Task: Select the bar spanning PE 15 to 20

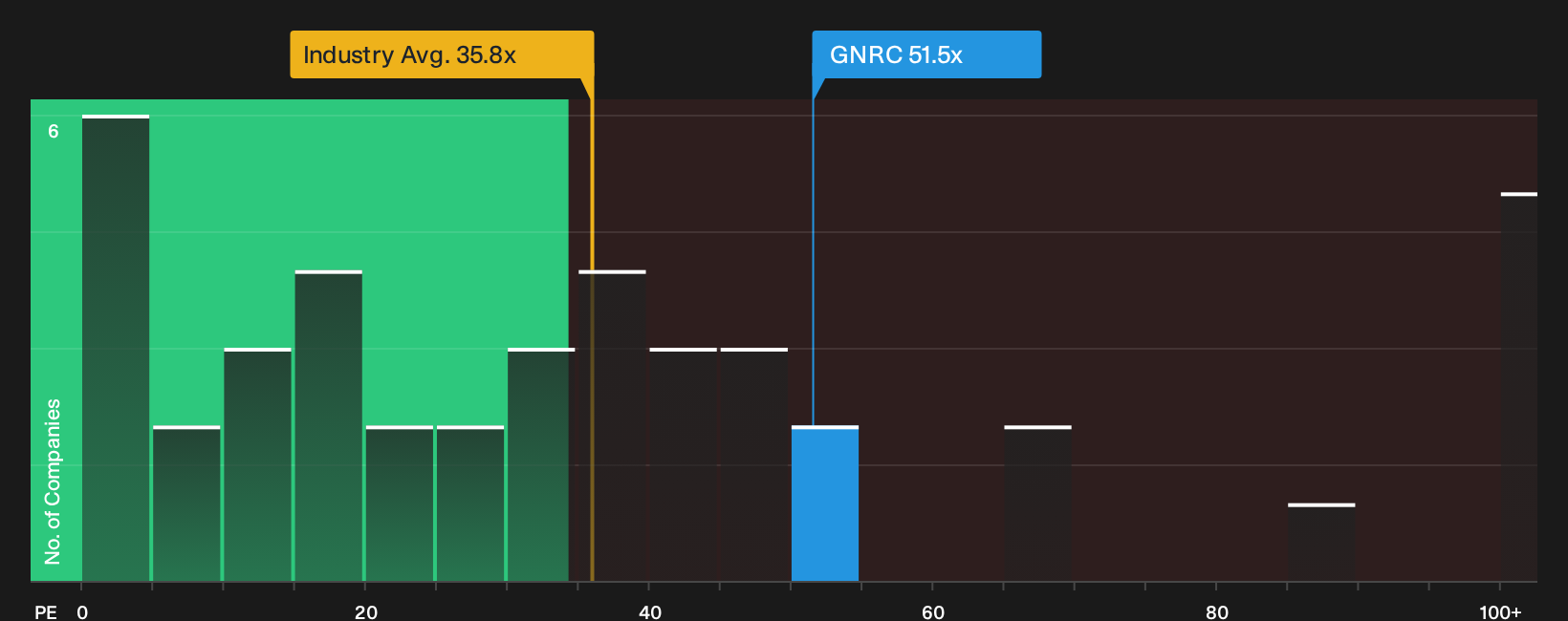Action: (x=329, y=426)
